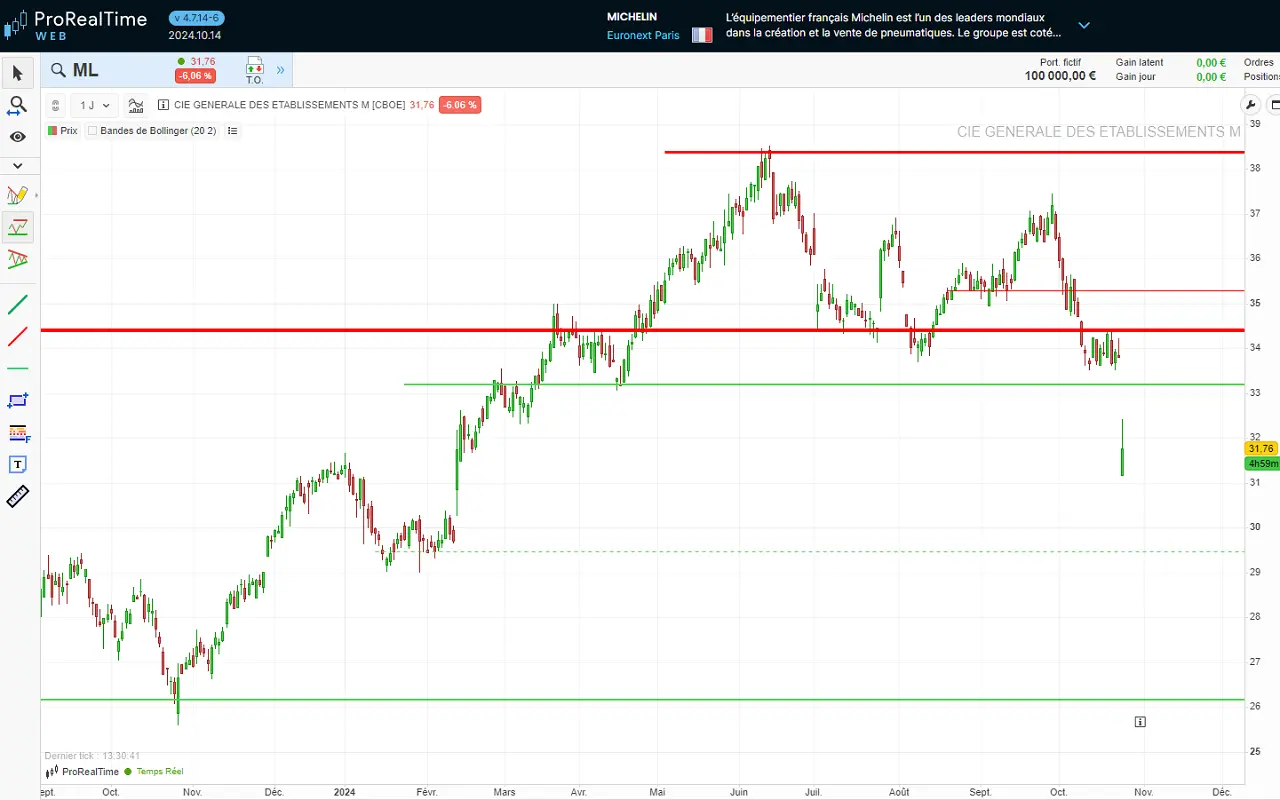The image size is (1280, 800).
Task: Expand the chevron below the eye icon
Action: (x=18, y=166)
